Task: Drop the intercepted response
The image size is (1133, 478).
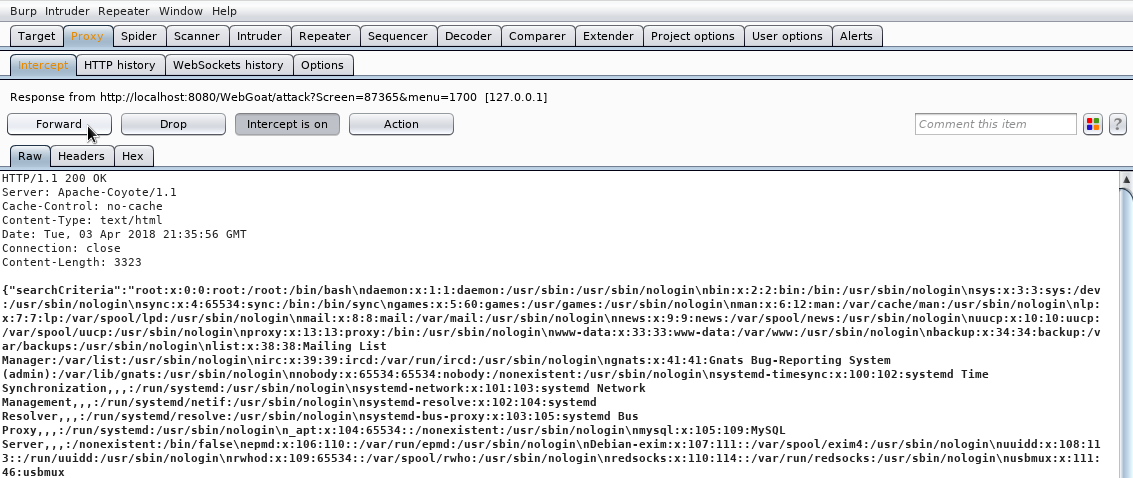Action: point(173,124)
